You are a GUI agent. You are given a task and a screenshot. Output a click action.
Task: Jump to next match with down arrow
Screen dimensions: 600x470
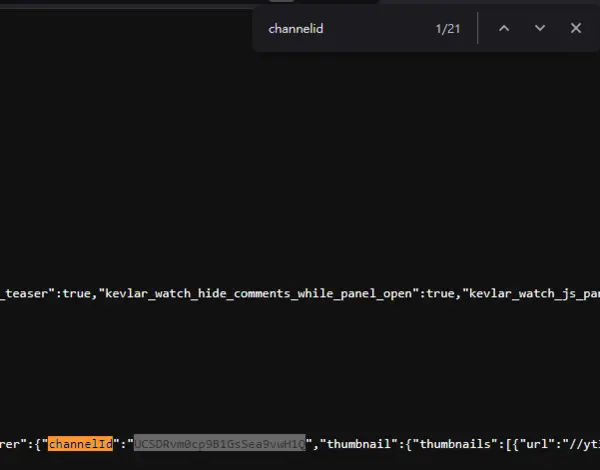click(540, 29)
